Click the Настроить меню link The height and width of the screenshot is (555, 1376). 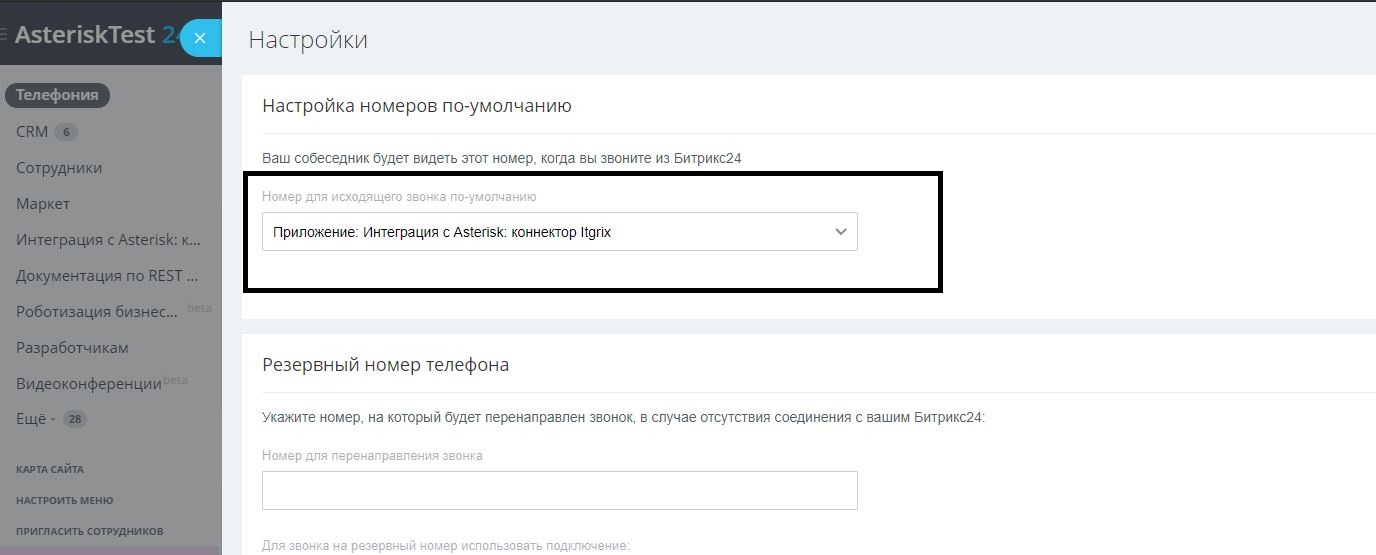tap(65, 500)
